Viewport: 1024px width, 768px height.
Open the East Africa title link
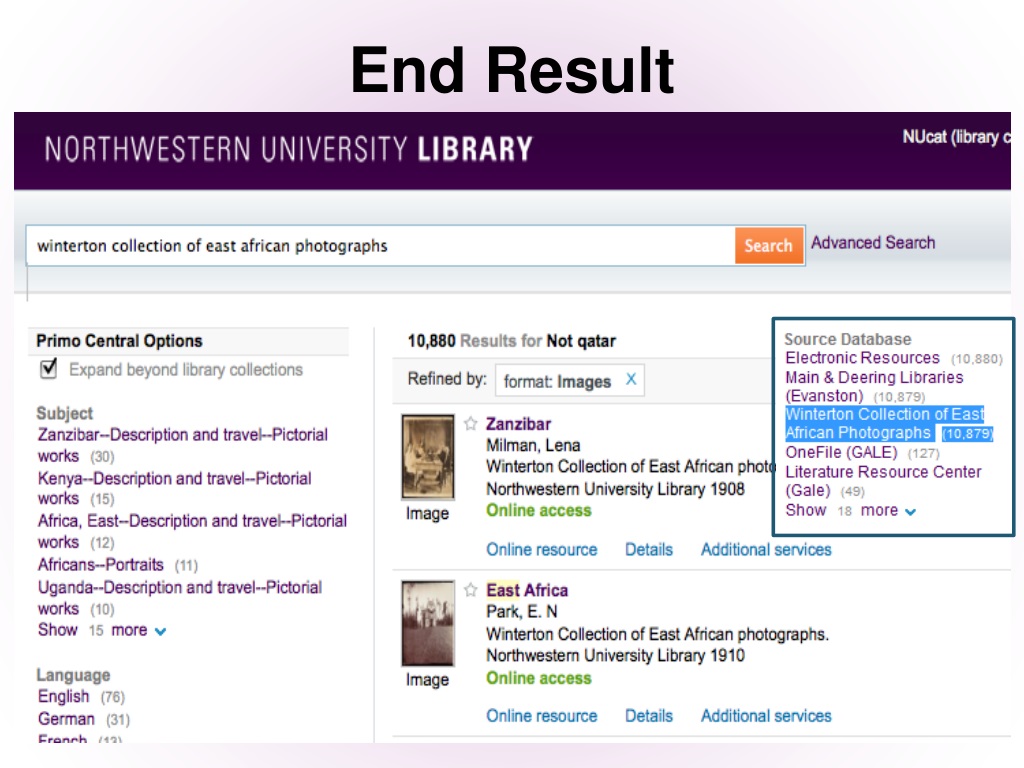point(527,590)
